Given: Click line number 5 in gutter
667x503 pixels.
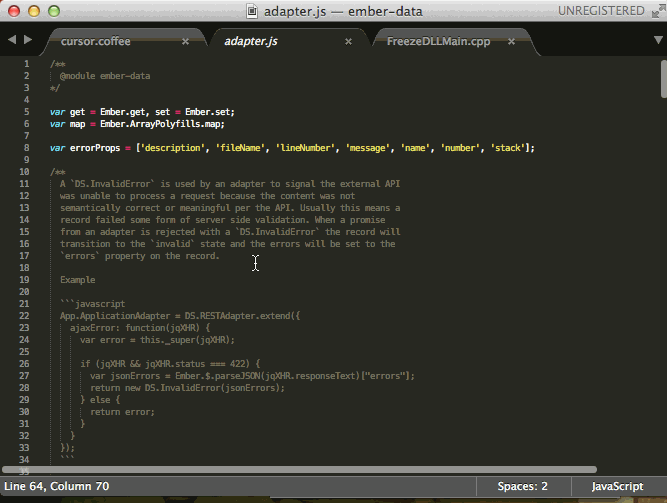Looking at the screenshot, I should coord(27,112).
